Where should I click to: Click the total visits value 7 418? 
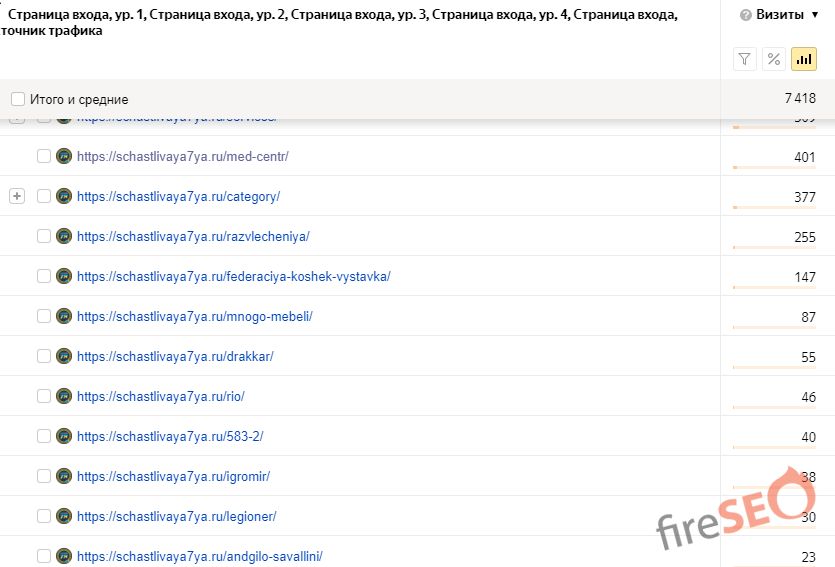pyautogui.click(x=799, y=99)
